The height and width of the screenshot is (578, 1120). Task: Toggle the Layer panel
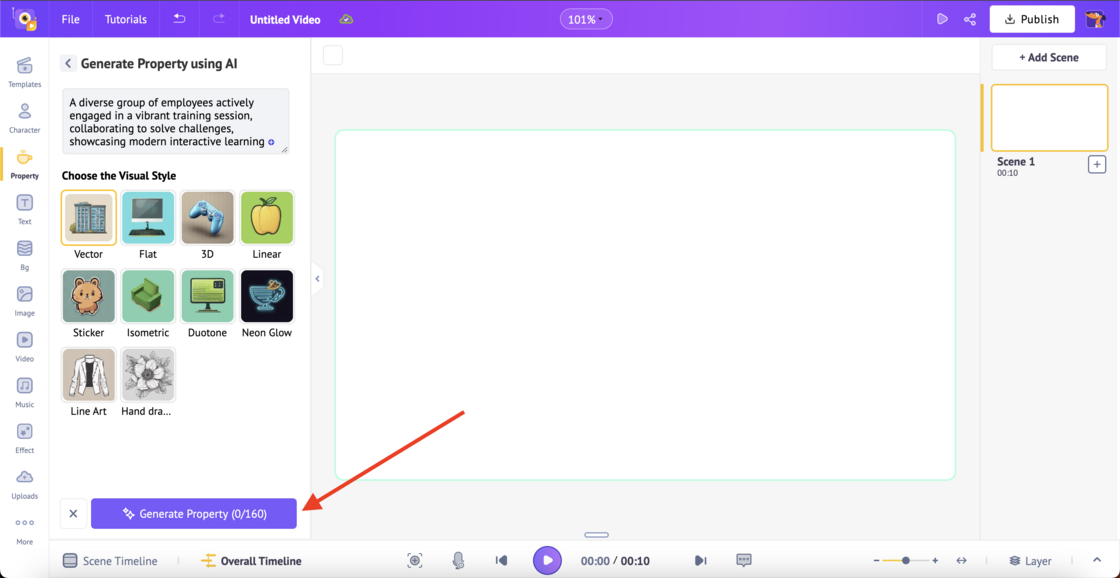tap(1030, 561)
